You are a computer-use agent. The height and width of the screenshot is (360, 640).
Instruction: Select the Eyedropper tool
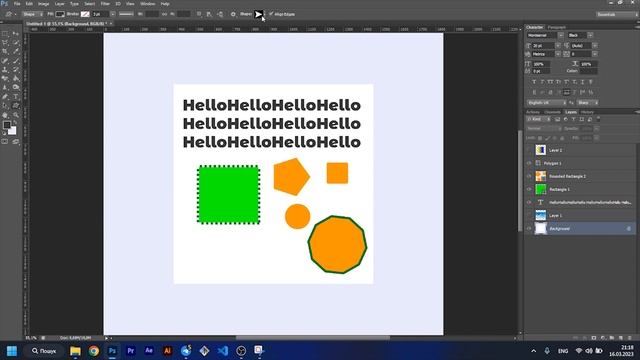(x=16, y=51)
